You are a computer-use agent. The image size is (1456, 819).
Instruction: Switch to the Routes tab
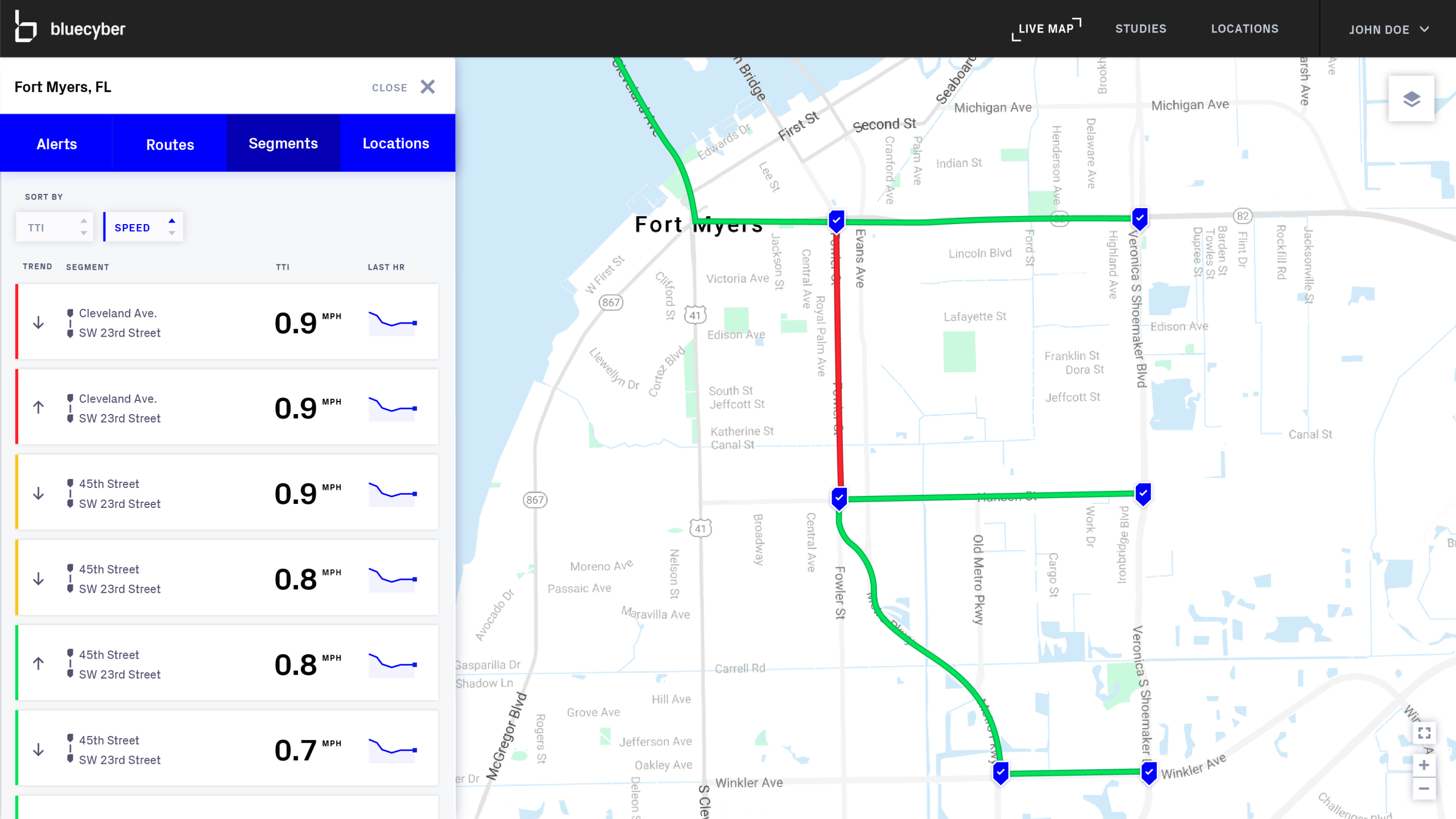tap(170, 144)
